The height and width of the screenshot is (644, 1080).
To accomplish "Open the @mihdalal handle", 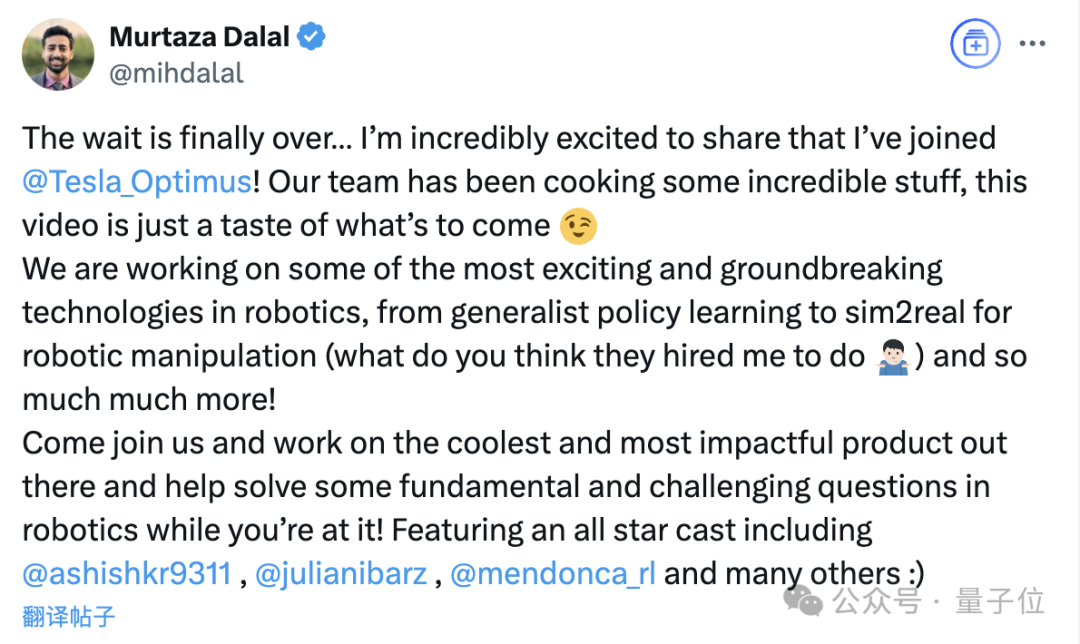I will point(176,74).
